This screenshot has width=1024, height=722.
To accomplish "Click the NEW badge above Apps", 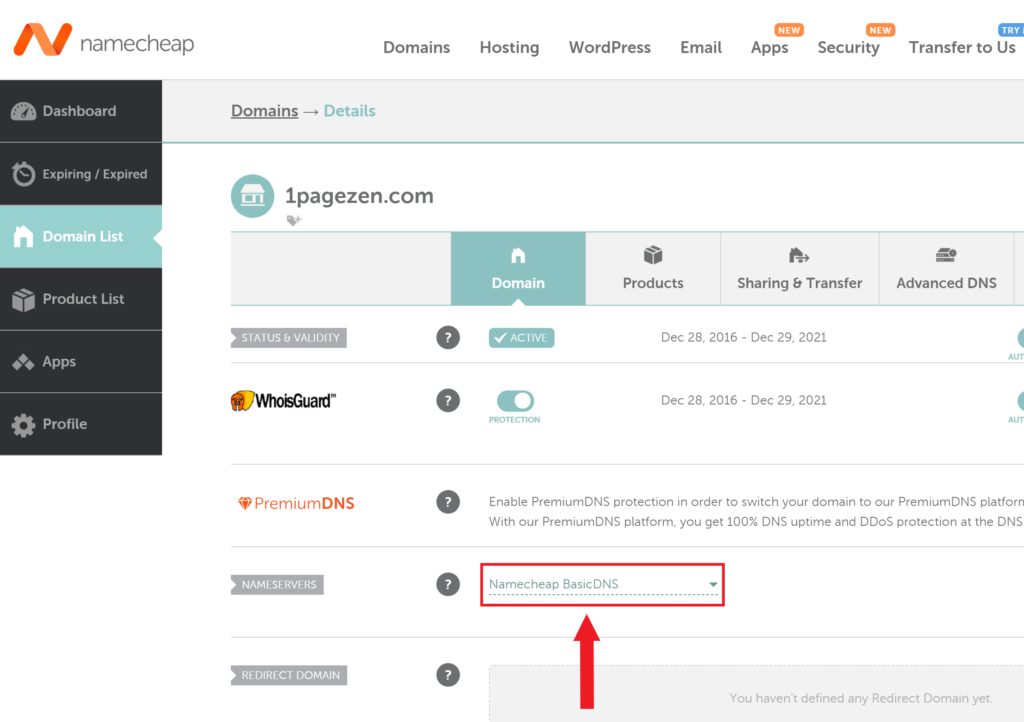I will click(789, 30).
